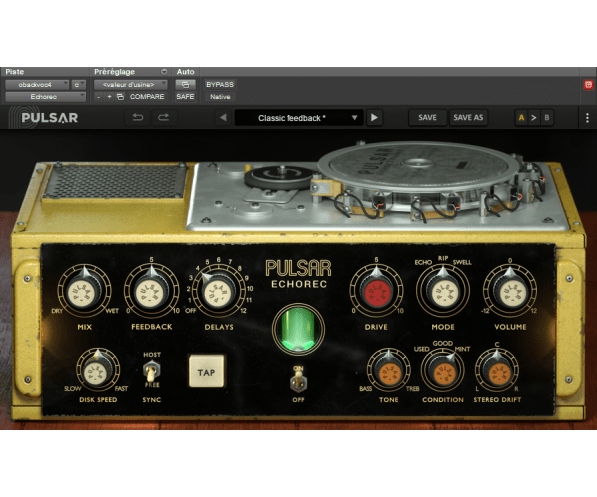Click the VOLUME knob
Screen dimensions: 597x497
pyautogui.click(x=510, y=291)
